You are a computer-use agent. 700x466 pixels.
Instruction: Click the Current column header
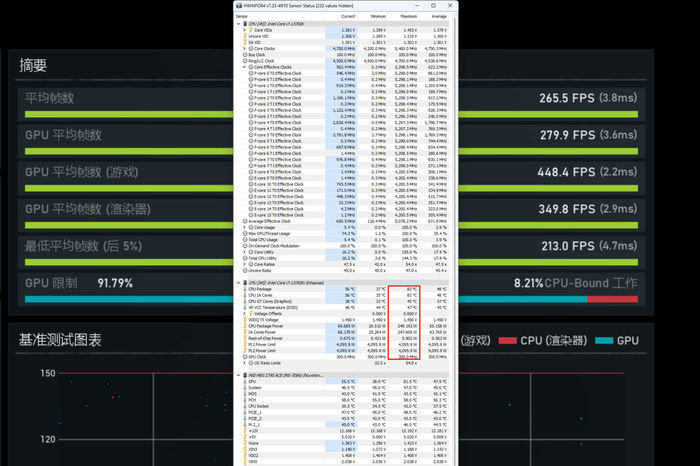(348, 17)
